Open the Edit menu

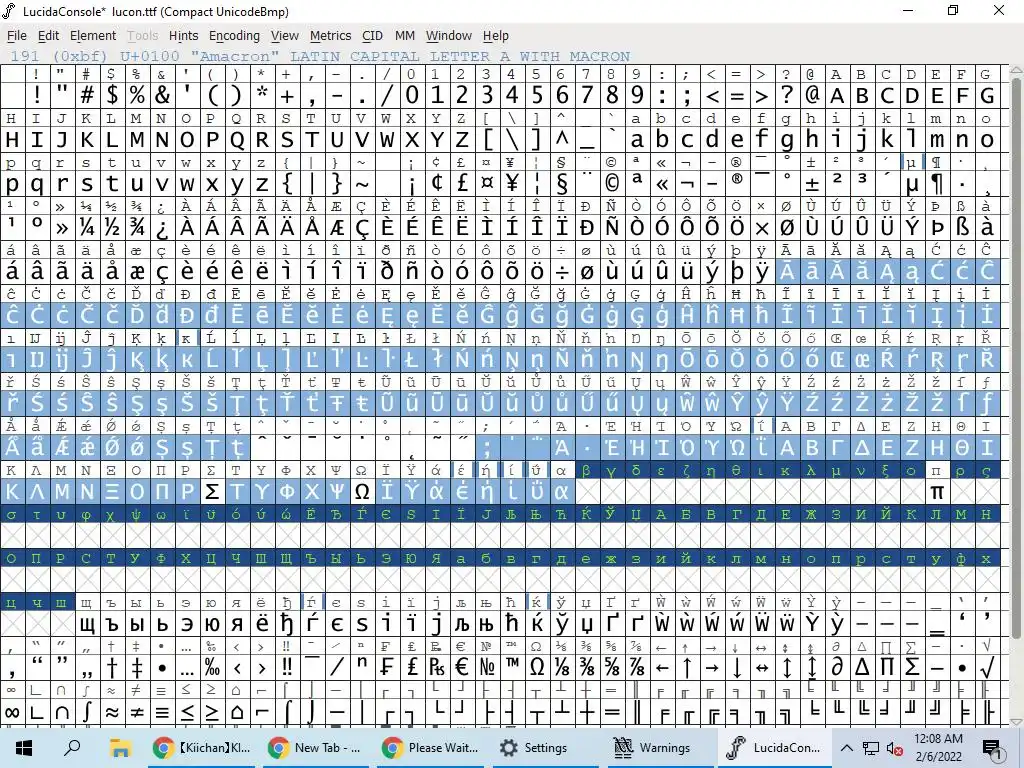point(48,36)
